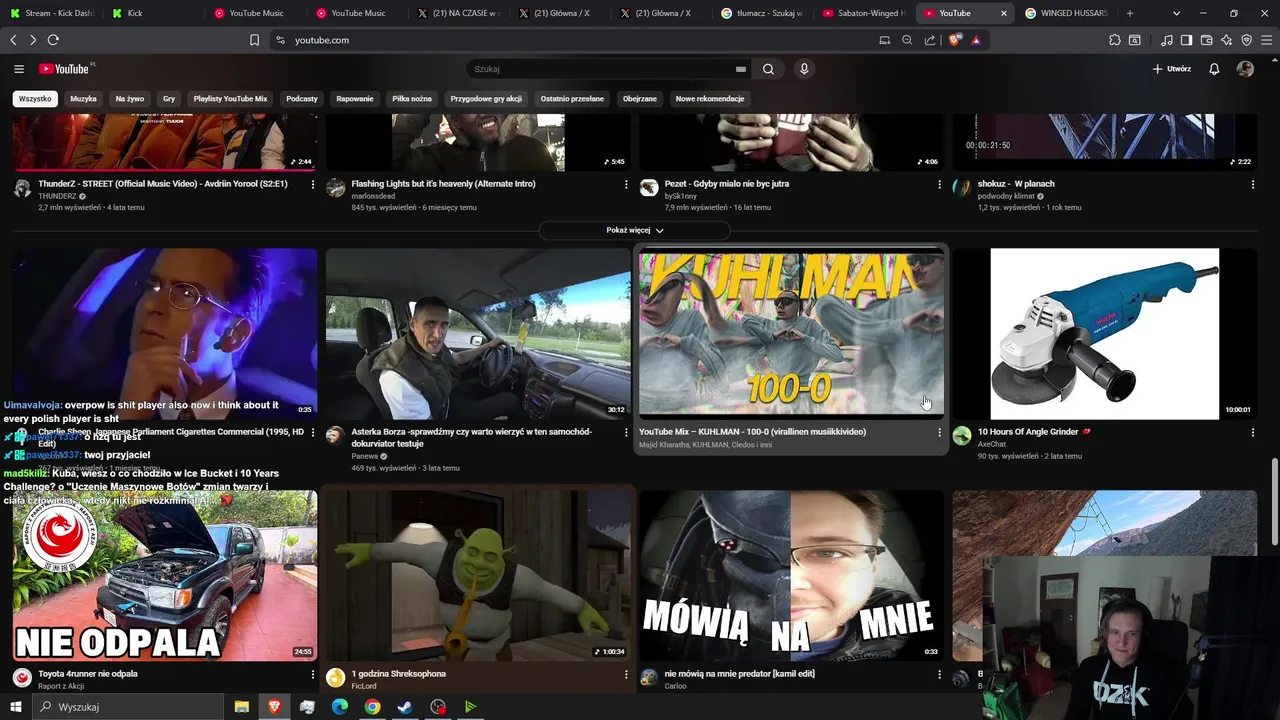Open options menu for ThunderZ STREET video
The width and height of the screenshot is (1280, 720).
tap(313, 184)
